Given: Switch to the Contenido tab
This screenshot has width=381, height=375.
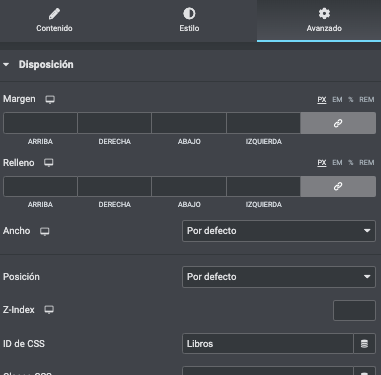Looking at the screenshot, I should click(x=54, y=21).
